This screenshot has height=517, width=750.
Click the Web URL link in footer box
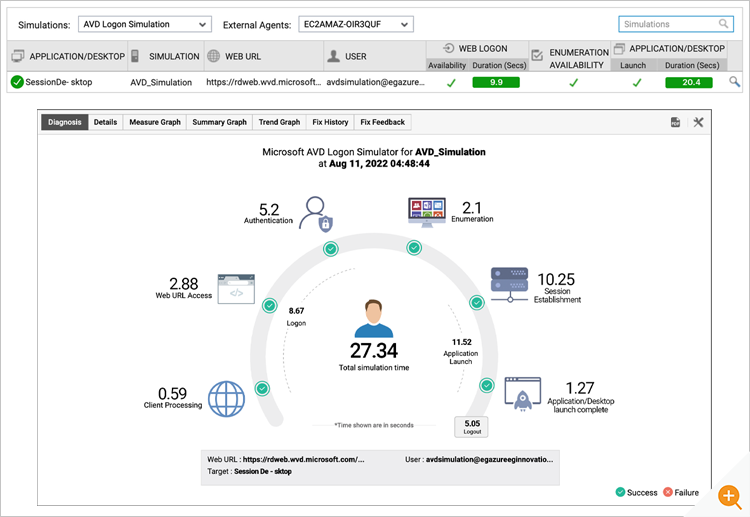coord(303,459)
